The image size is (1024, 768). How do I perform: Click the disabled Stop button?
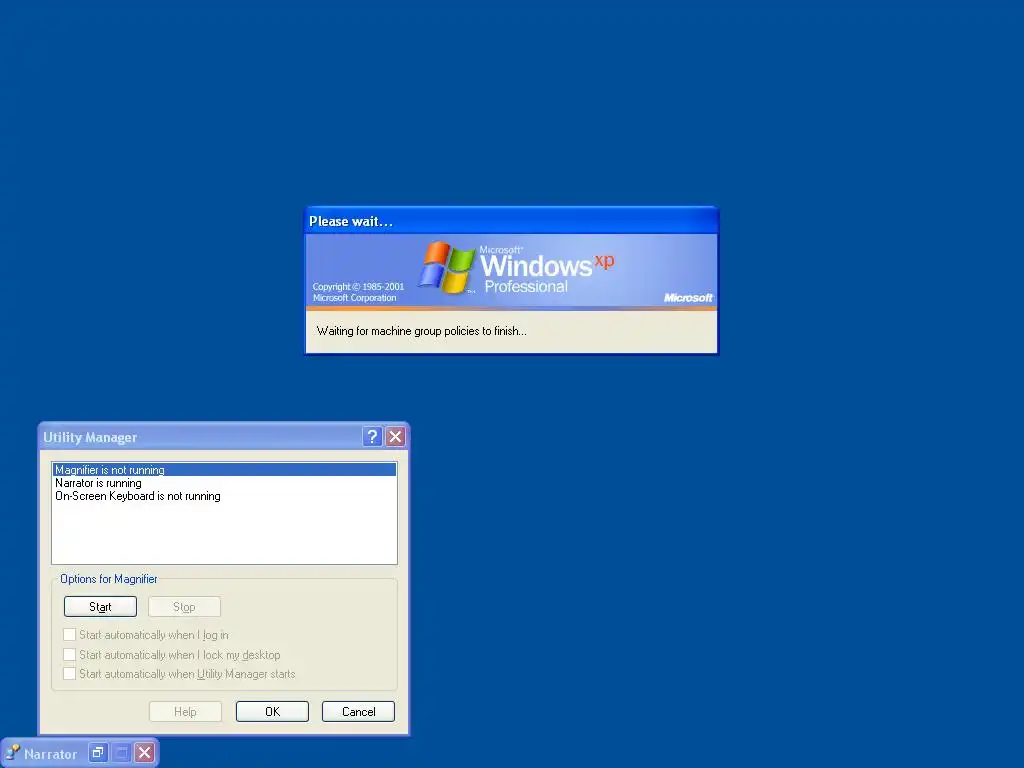pos(184,607)
